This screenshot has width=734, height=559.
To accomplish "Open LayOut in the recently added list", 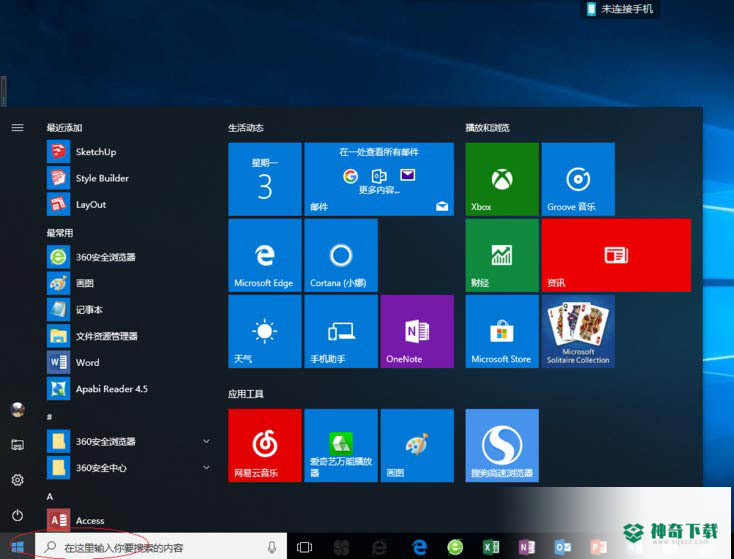I will [126, 205].
